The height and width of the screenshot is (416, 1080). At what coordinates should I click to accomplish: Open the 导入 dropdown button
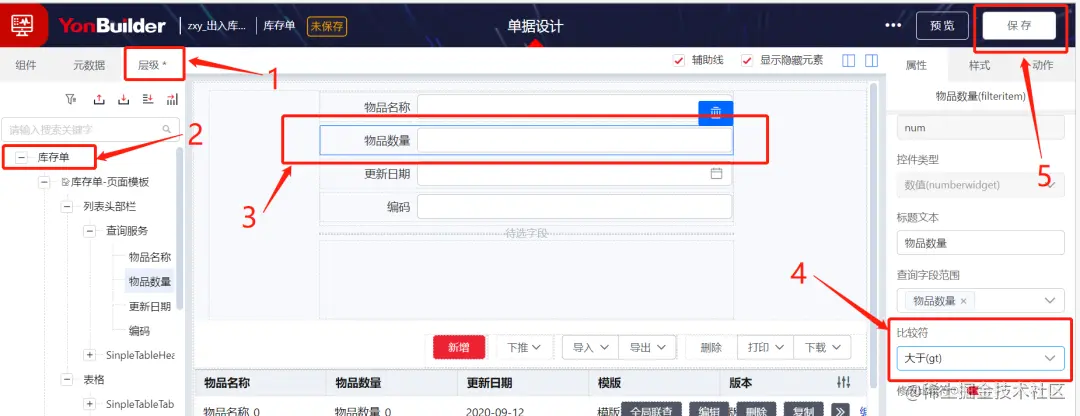590,348
